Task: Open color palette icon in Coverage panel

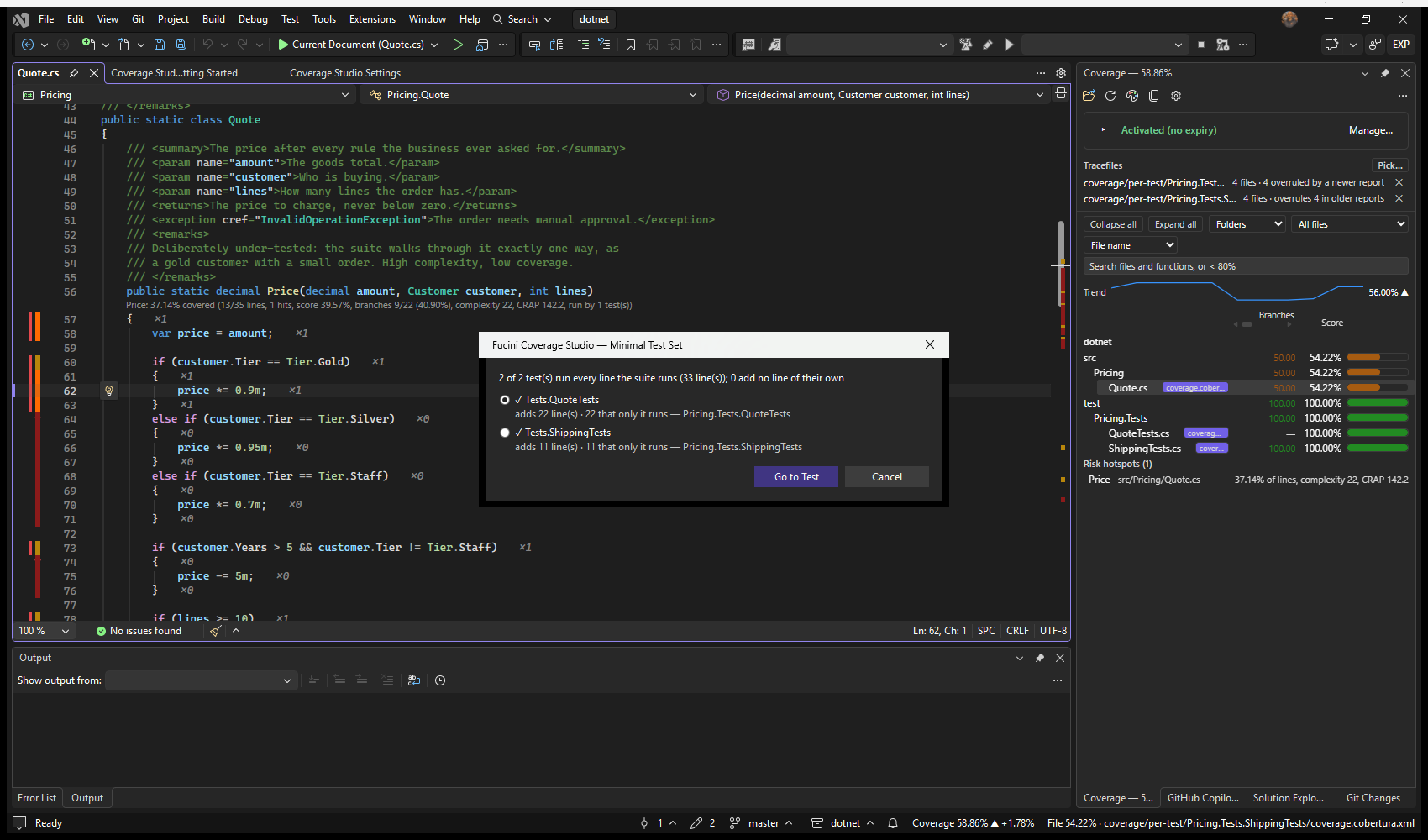Action: (1132, 96)
